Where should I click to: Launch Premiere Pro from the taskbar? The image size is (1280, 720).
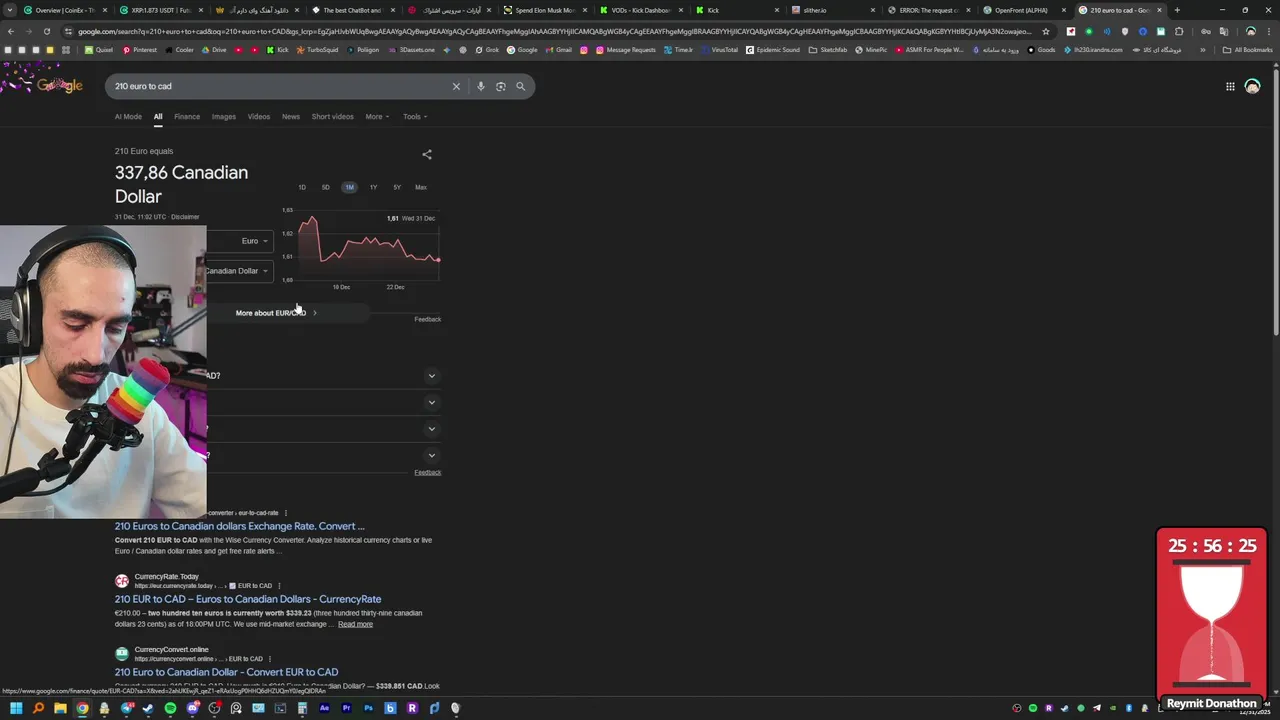coord(346,708)
